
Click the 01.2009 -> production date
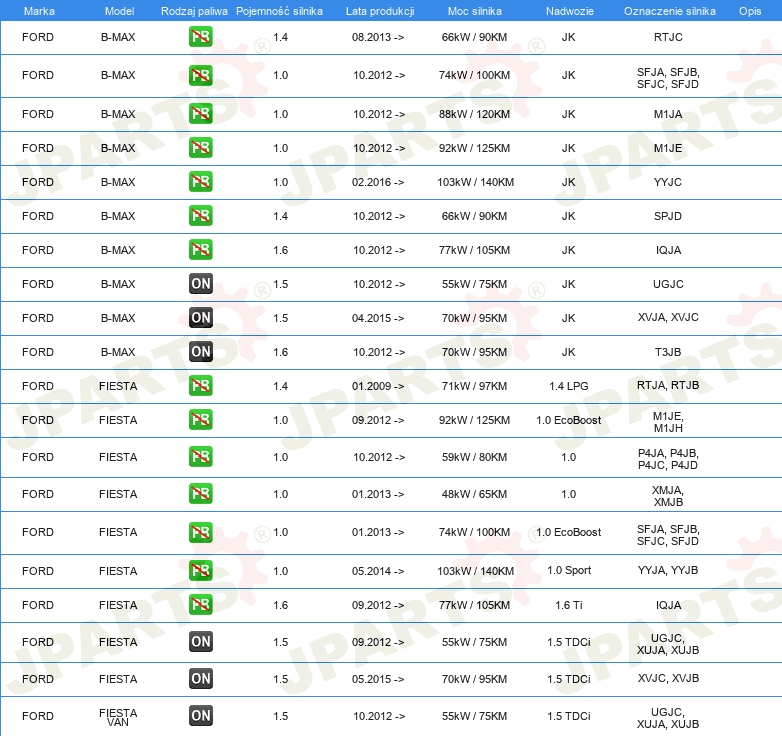pyautogui.click(x=378, y=386)
